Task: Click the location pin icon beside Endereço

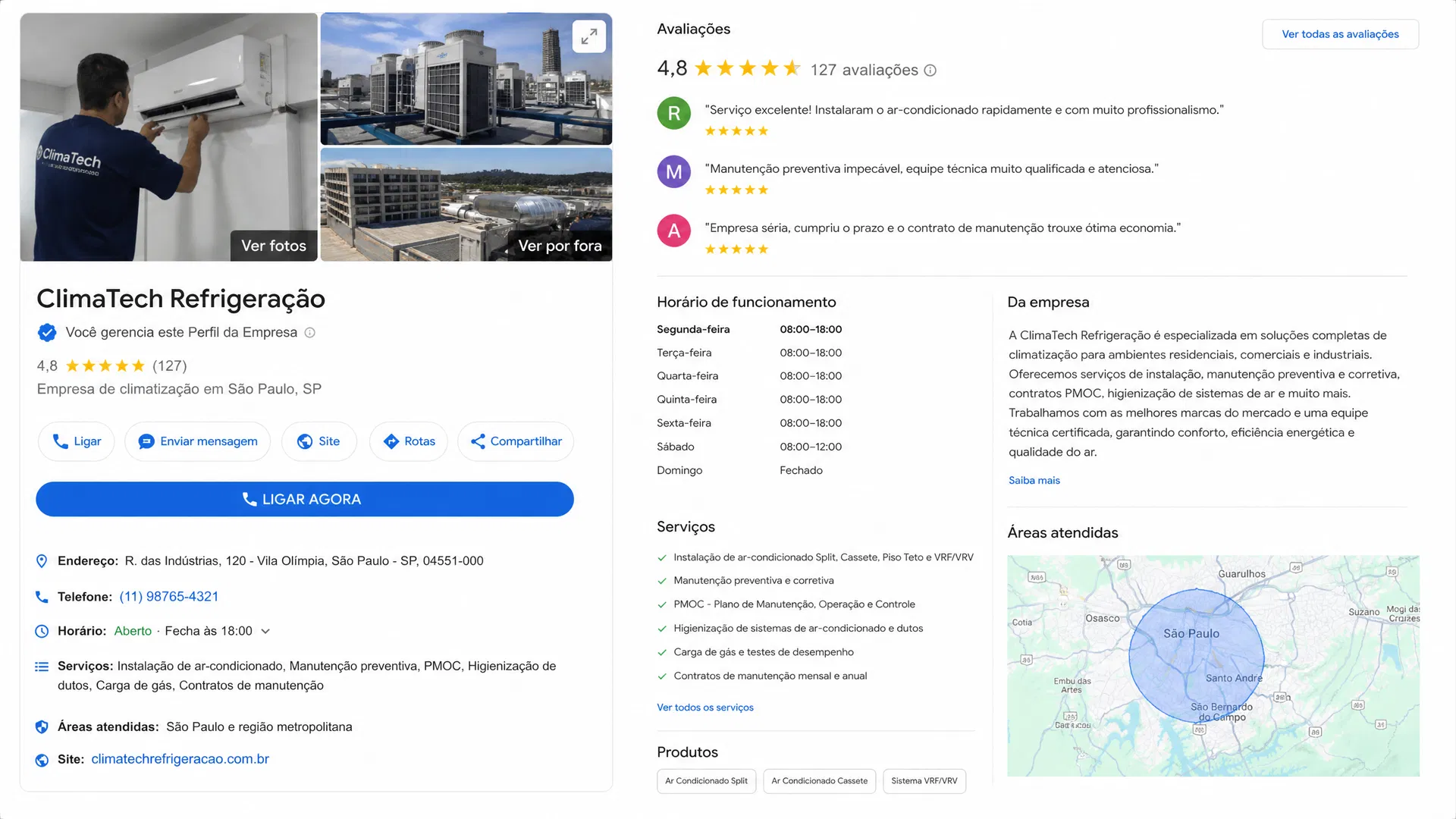Action: [42, 561]
